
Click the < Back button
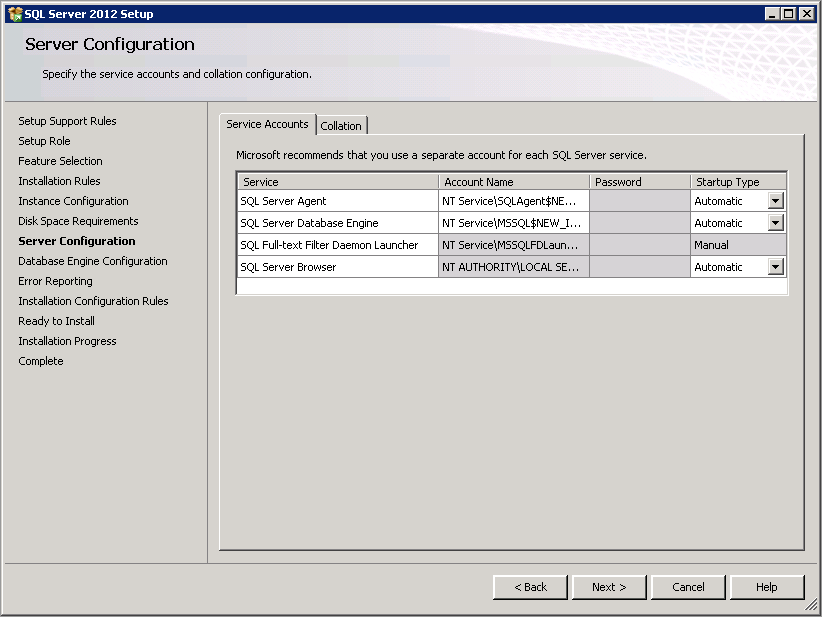[531, 587]
